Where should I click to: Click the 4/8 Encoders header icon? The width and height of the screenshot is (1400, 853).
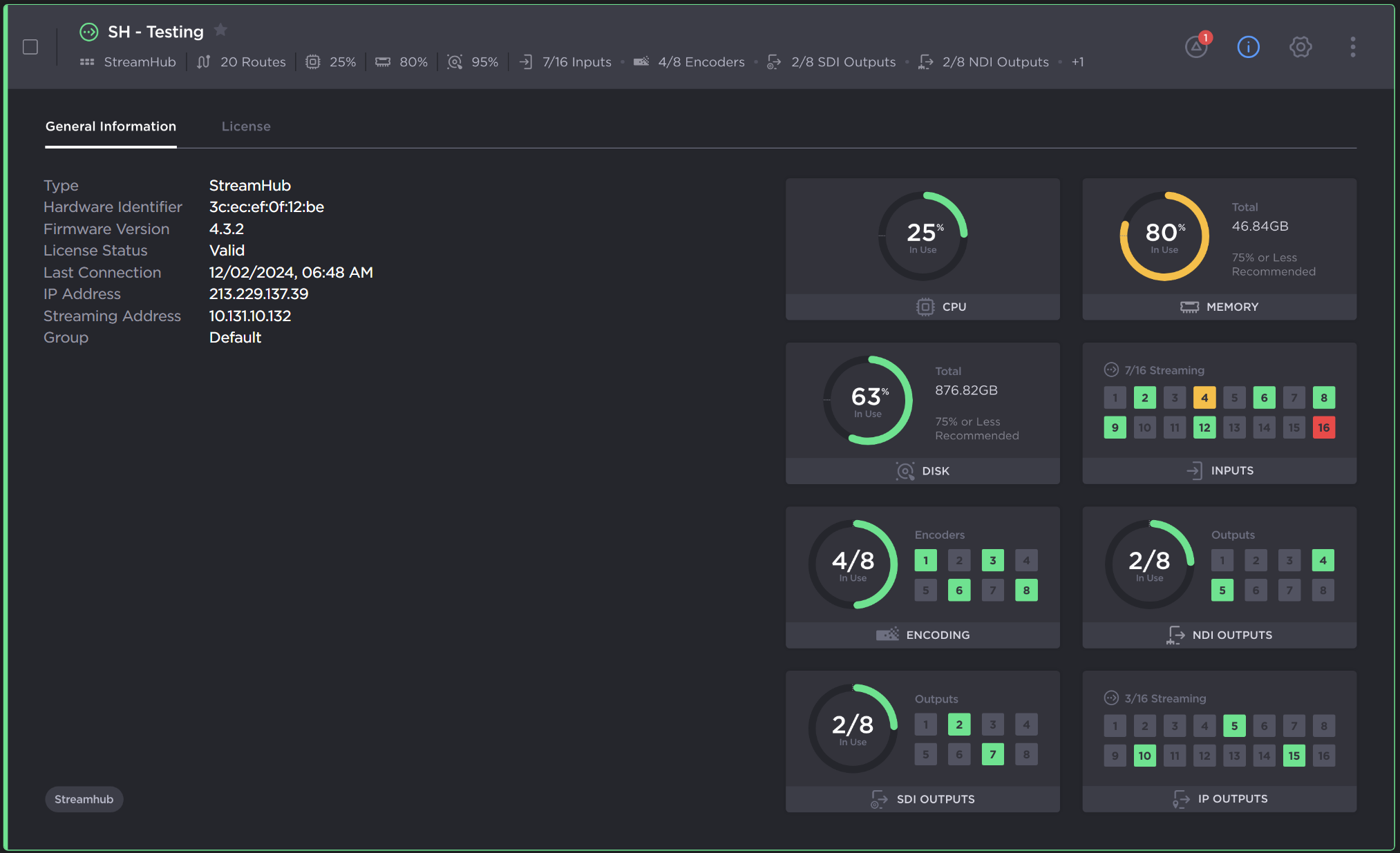pos(641,62)
